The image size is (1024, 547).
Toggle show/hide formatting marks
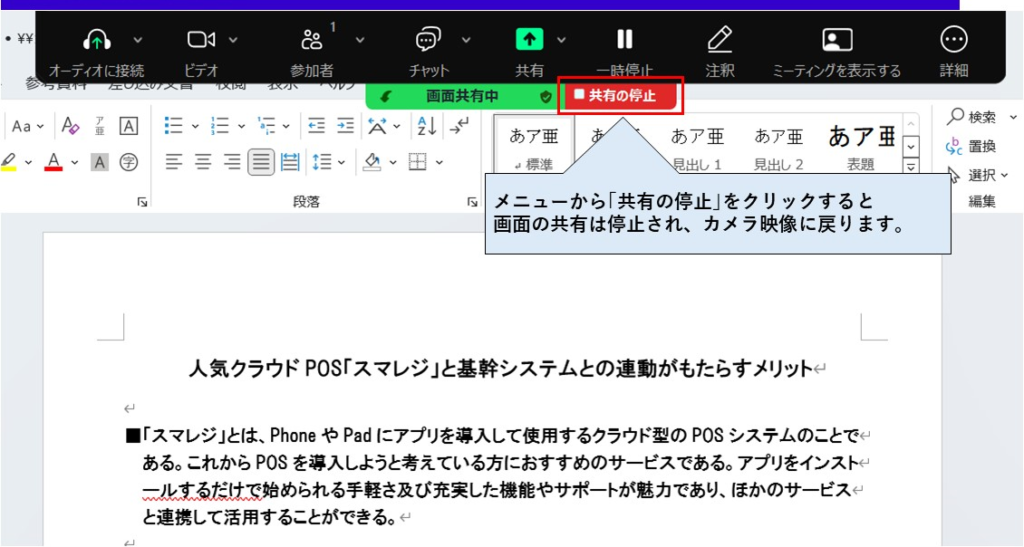459,125
